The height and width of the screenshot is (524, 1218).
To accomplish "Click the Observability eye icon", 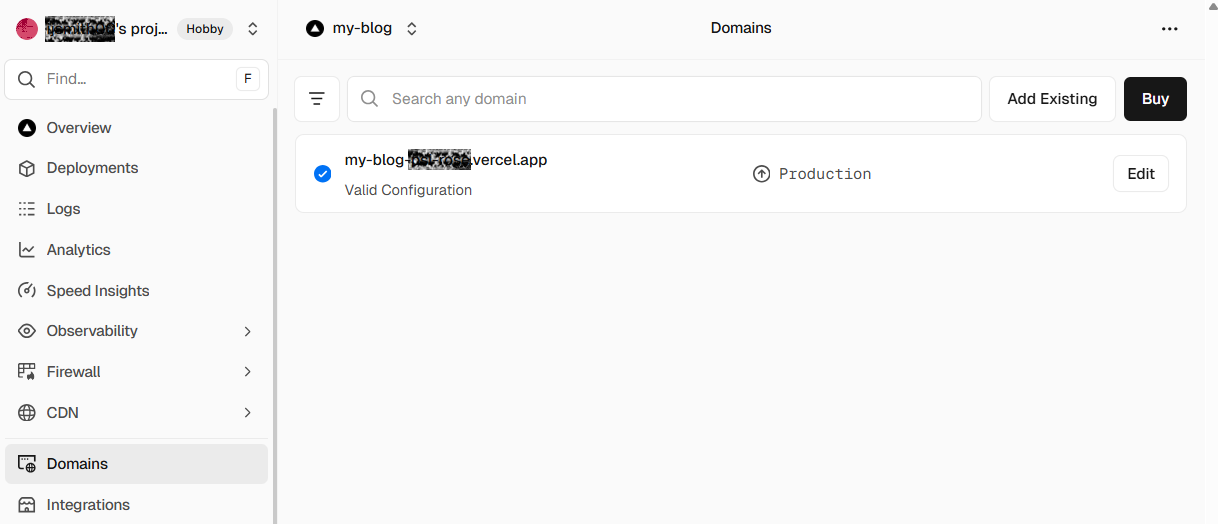I will point(27,331).
